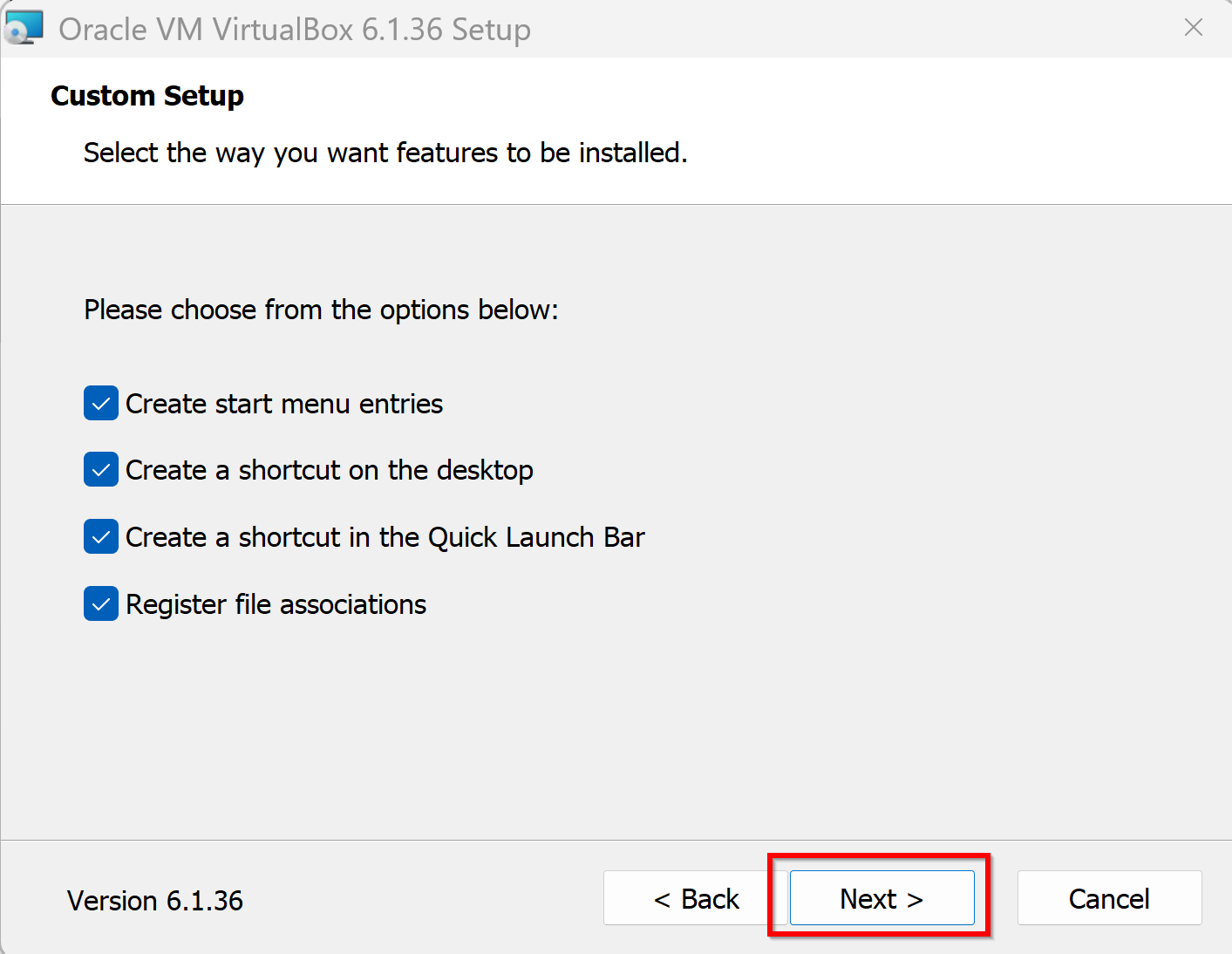Click the Version 6.1.36 label

tap(155, 901)
